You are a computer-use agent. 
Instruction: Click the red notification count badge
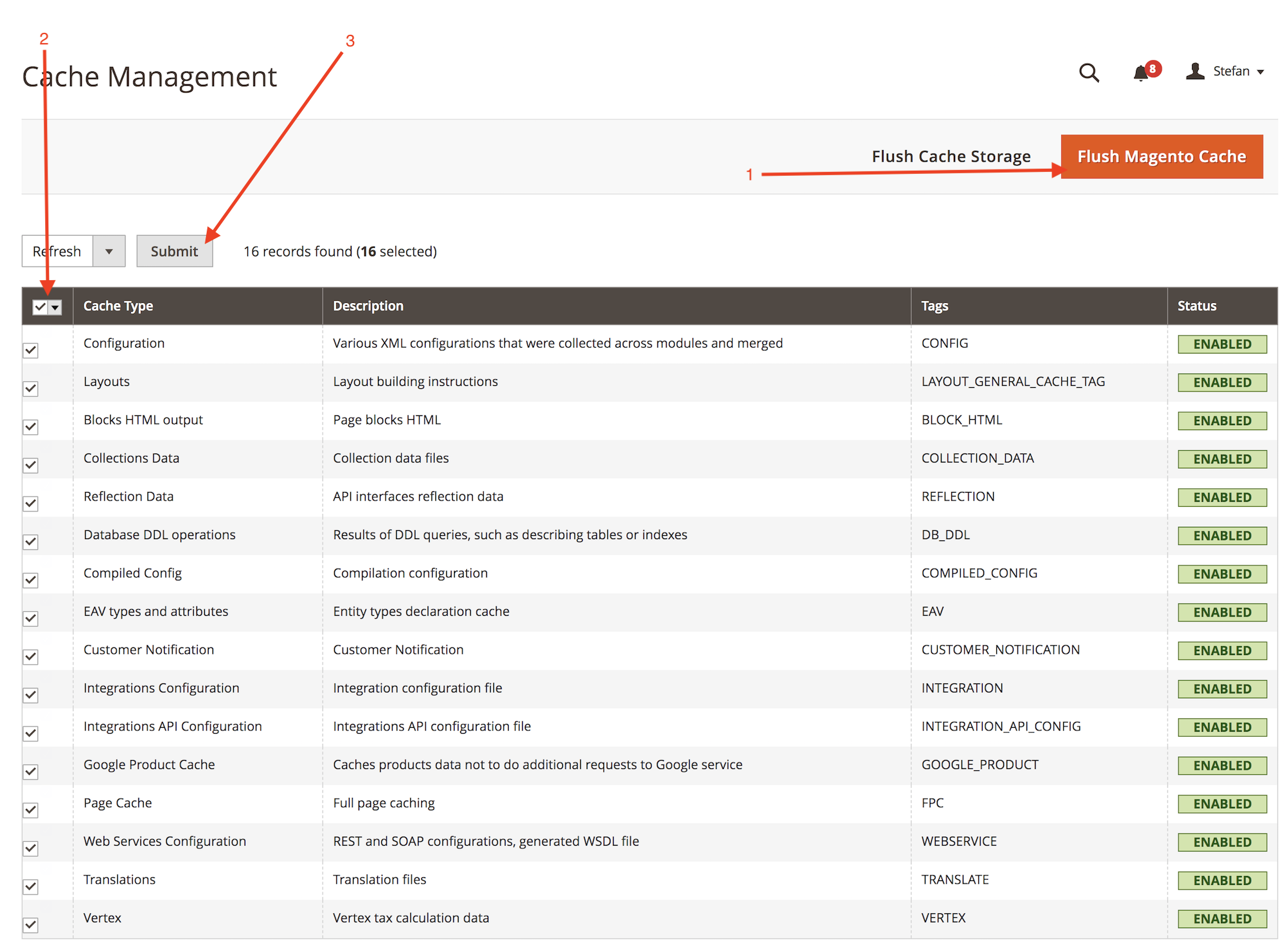click(x=1153, y=68)
